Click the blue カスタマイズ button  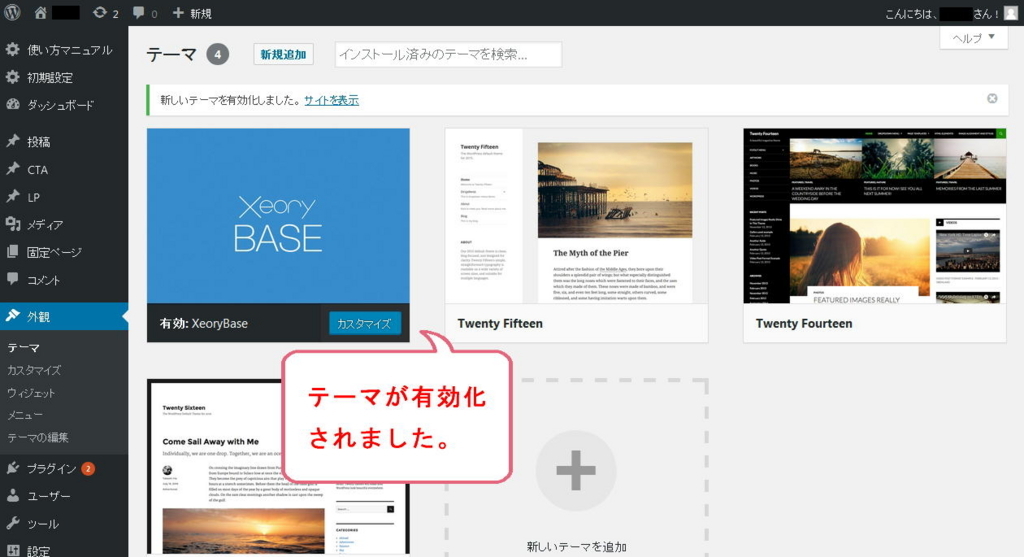(364, 323)
